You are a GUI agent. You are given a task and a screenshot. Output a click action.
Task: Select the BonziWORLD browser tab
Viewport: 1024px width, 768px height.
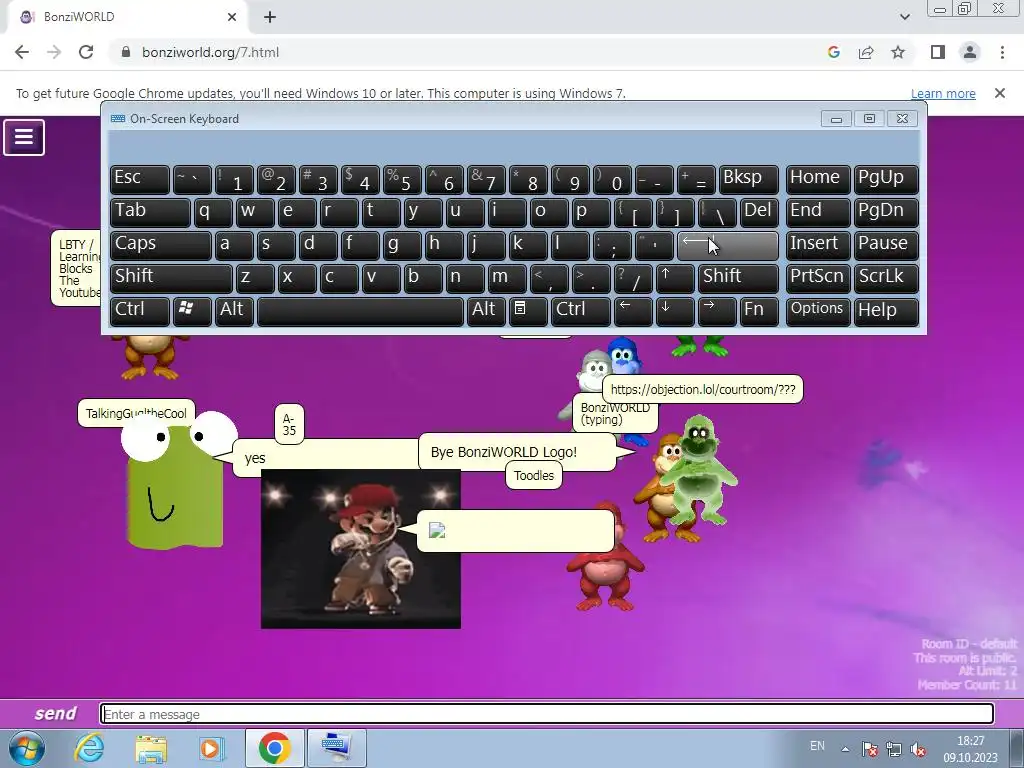point(127,17)
